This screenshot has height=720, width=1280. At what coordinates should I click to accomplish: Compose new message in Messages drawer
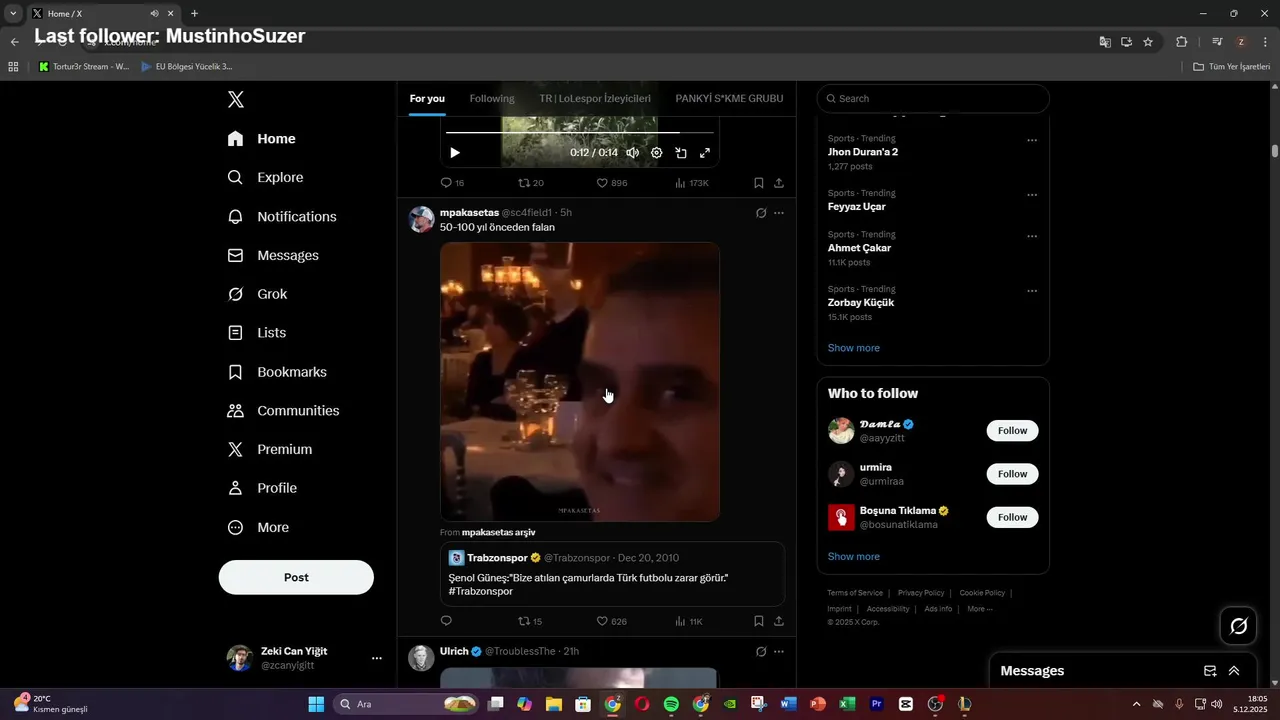click(1210, 671)
